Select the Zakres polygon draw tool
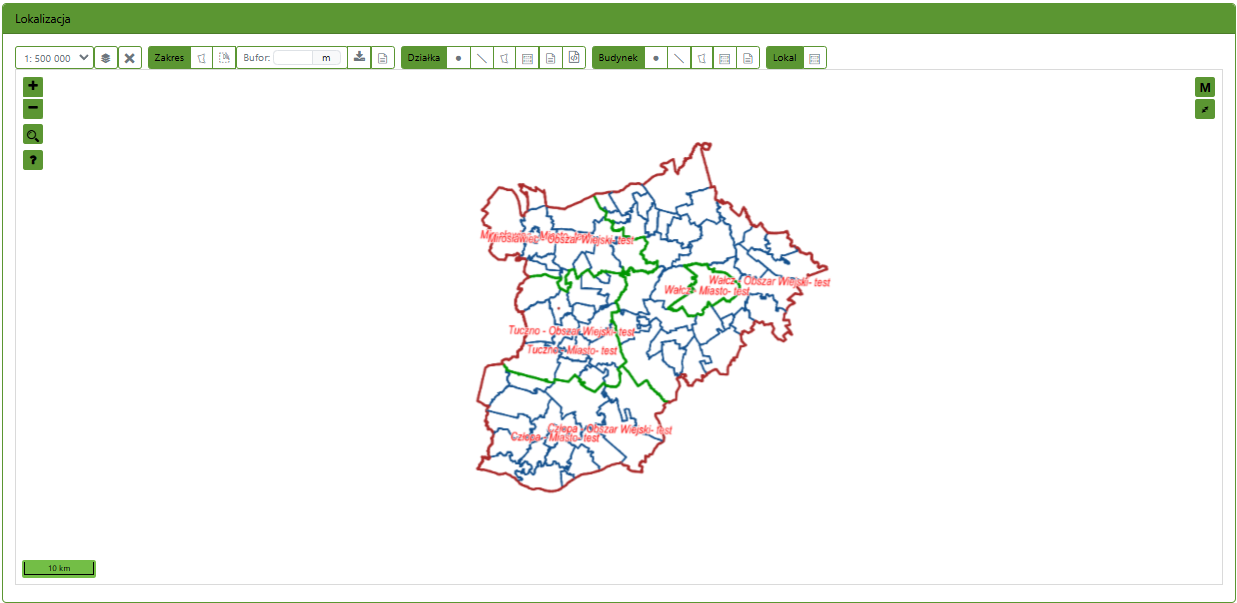Viewport: 1237px width, 603px height. click(202, 58)
